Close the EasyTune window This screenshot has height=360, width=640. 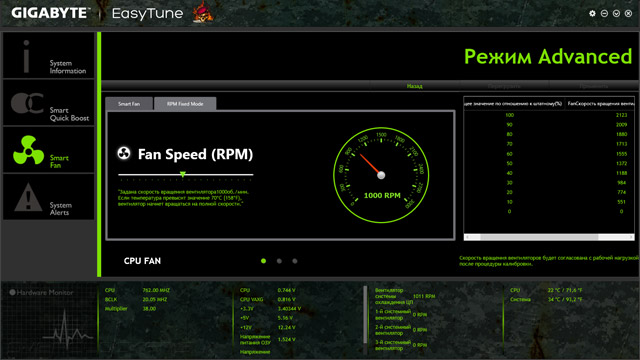(x=629, y=13)
